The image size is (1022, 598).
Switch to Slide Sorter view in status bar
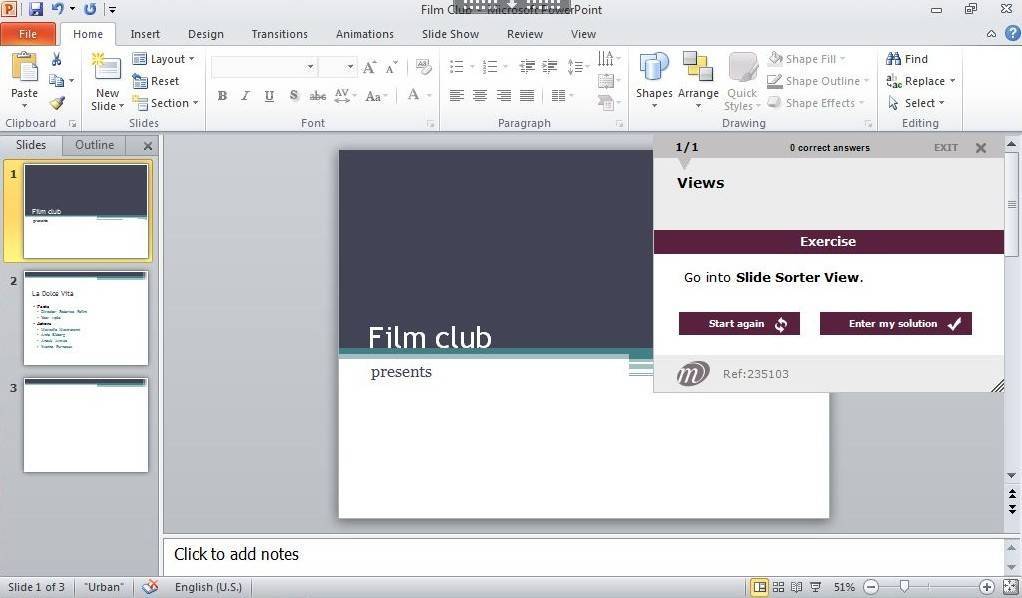(779, 587)
